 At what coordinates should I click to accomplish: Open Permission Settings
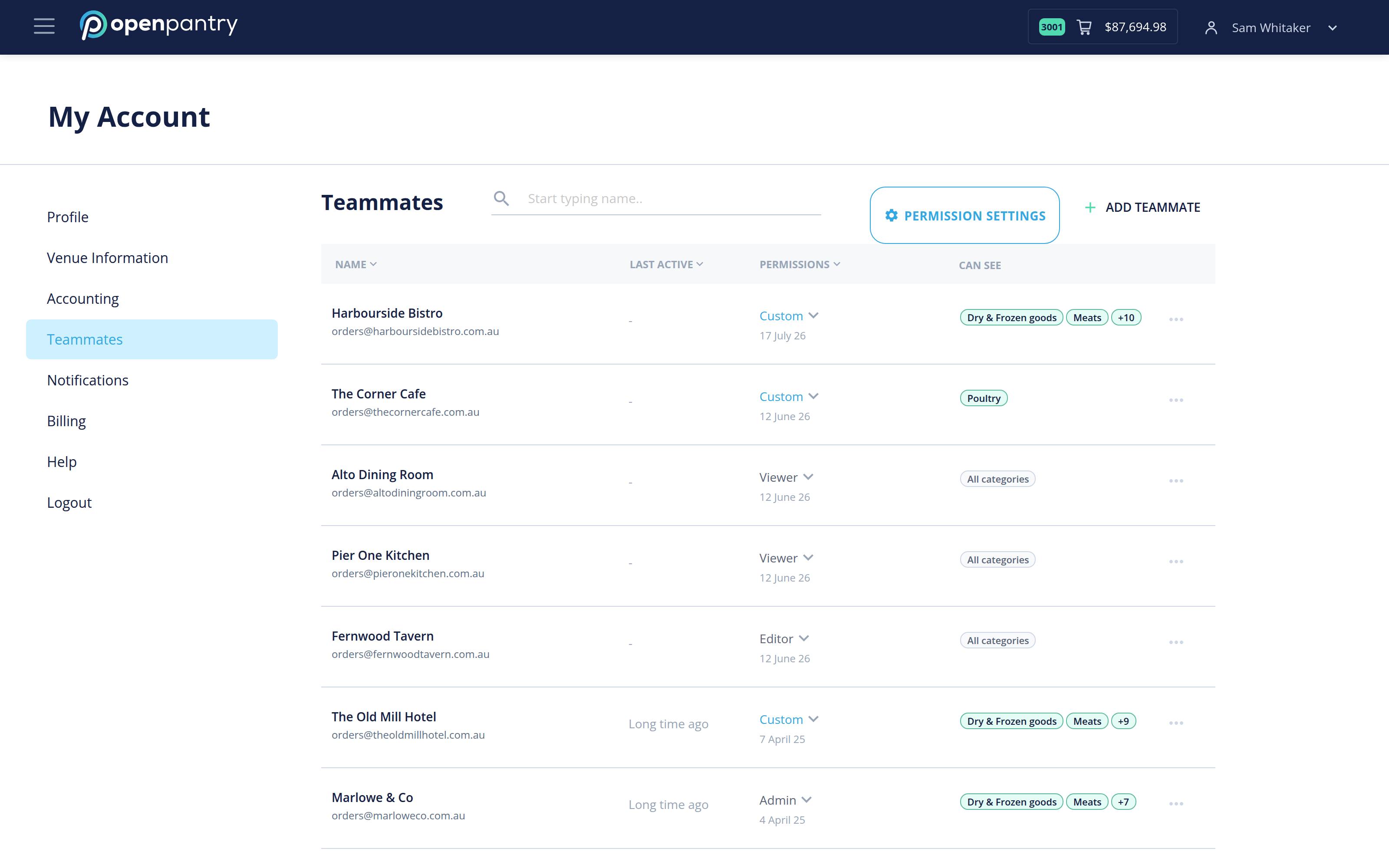click(964, 215)
